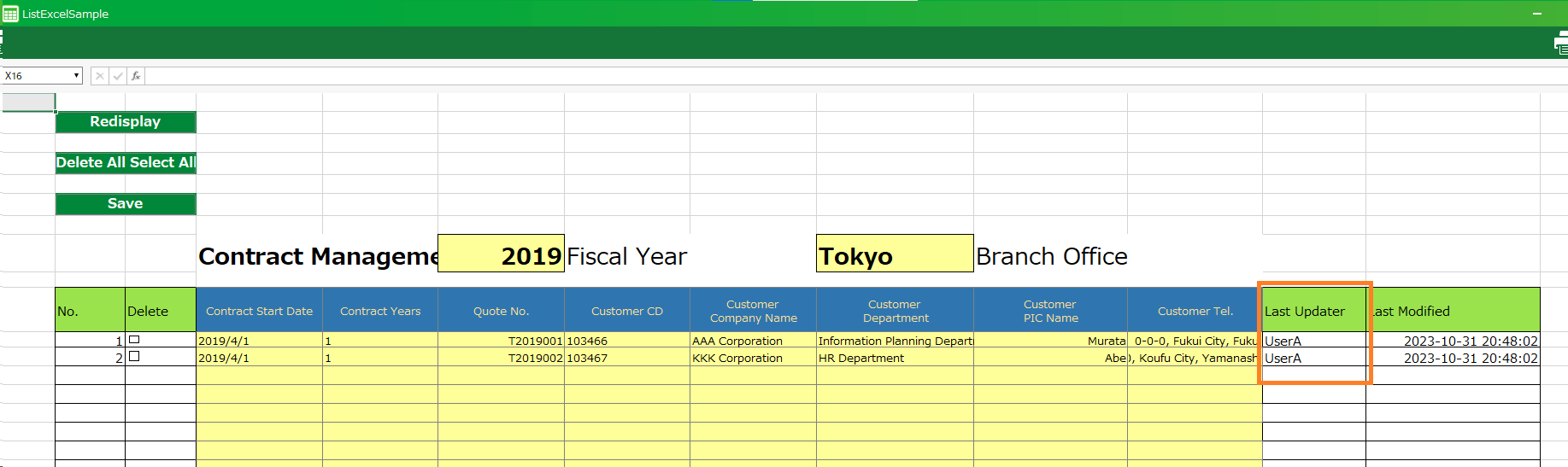Image resolution: width=1568 pixels, height=467 pixels.
Task: Click the cancel X icon in formula bar
Action: coord(100,76)
